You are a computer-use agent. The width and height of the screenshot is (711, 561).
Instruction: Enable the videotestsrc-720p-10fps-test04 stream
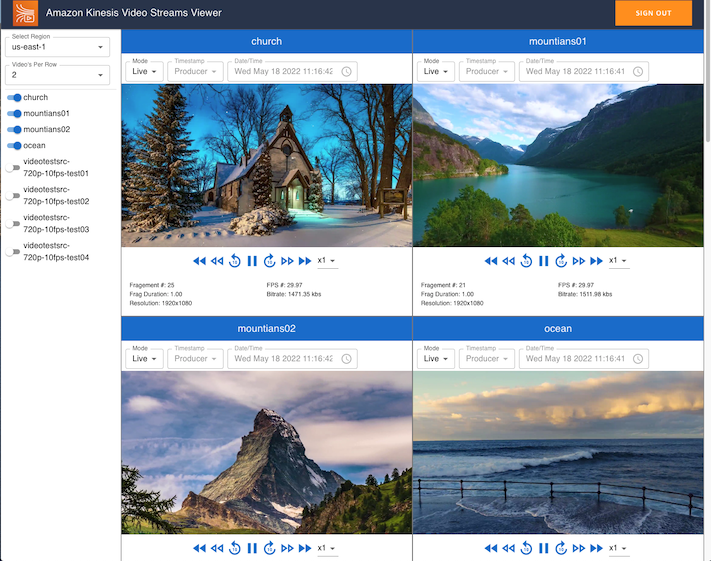click(13, 252)
